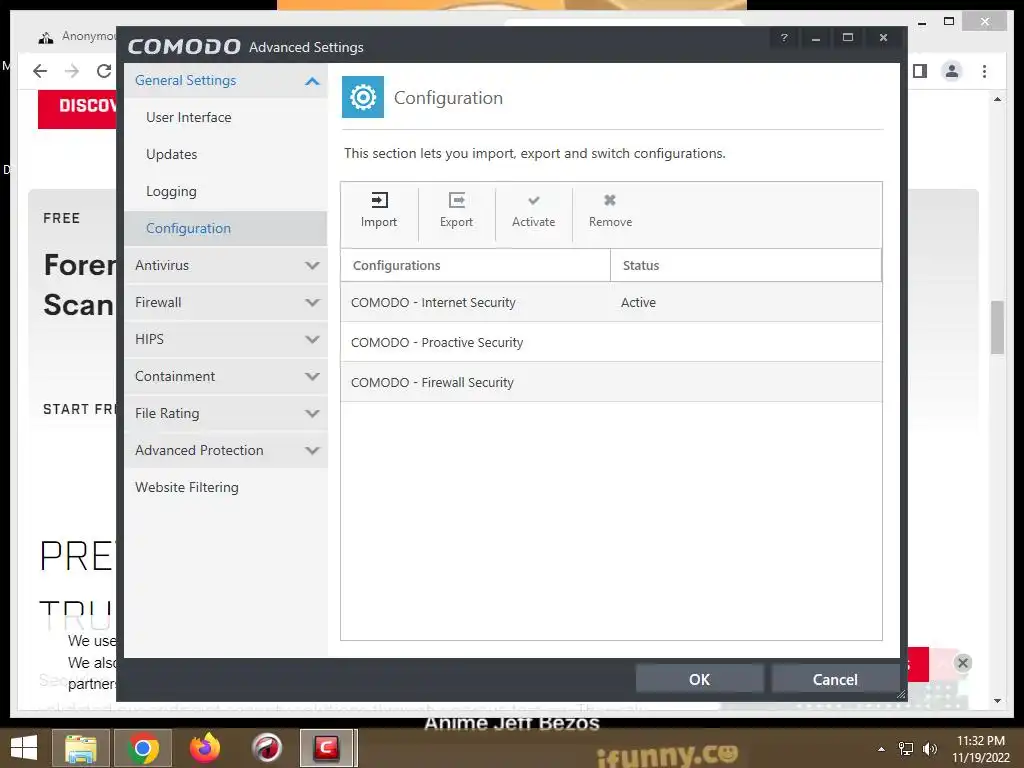Image resolution: width=1024 pixels, height=768 pixels.
Task: Open help in COMODO Advanced Settings
Action: click(784, 38)
